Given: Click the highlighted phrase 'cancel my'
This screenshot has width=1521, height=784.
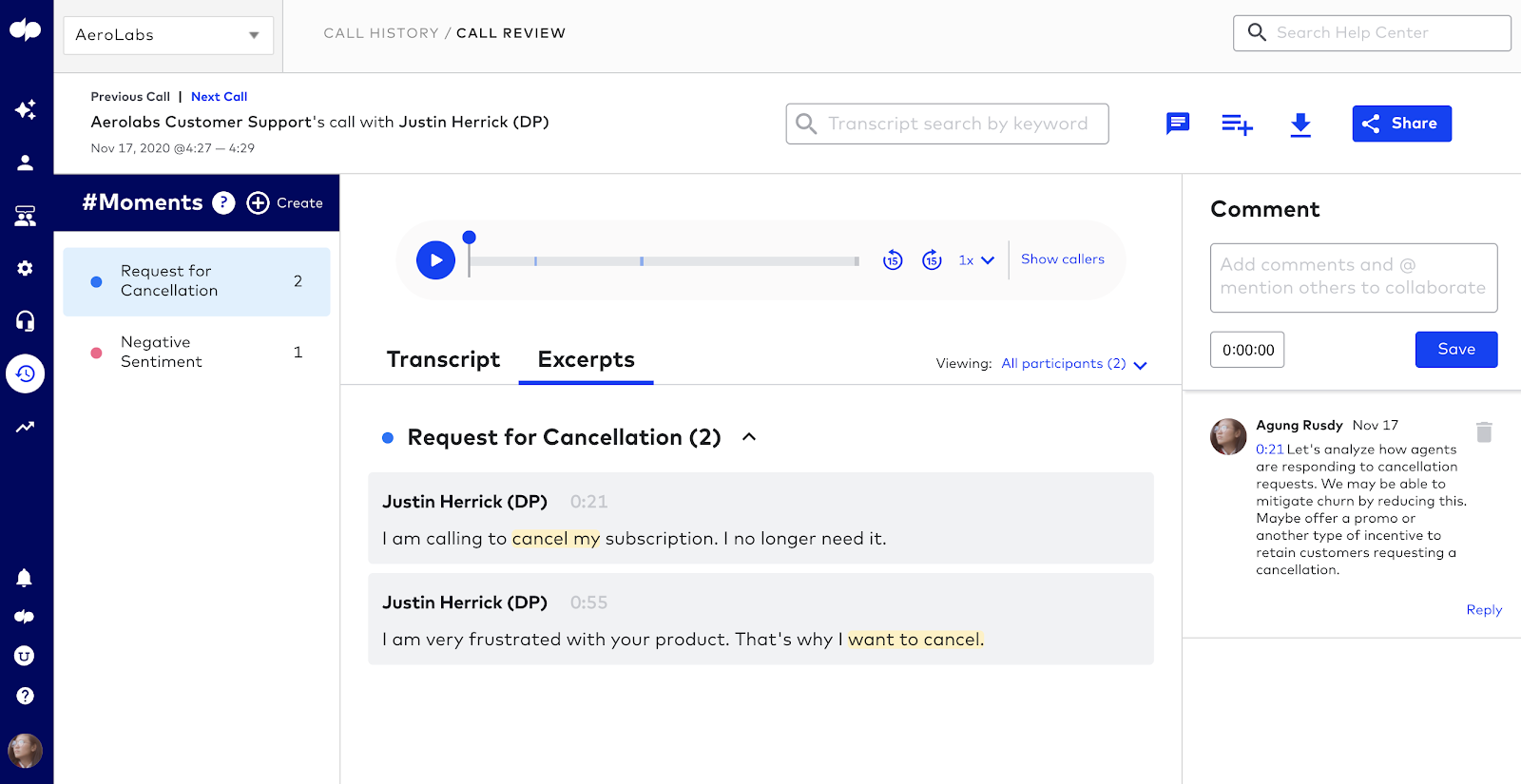Looking at the screenshot, I should pos(556,539).
